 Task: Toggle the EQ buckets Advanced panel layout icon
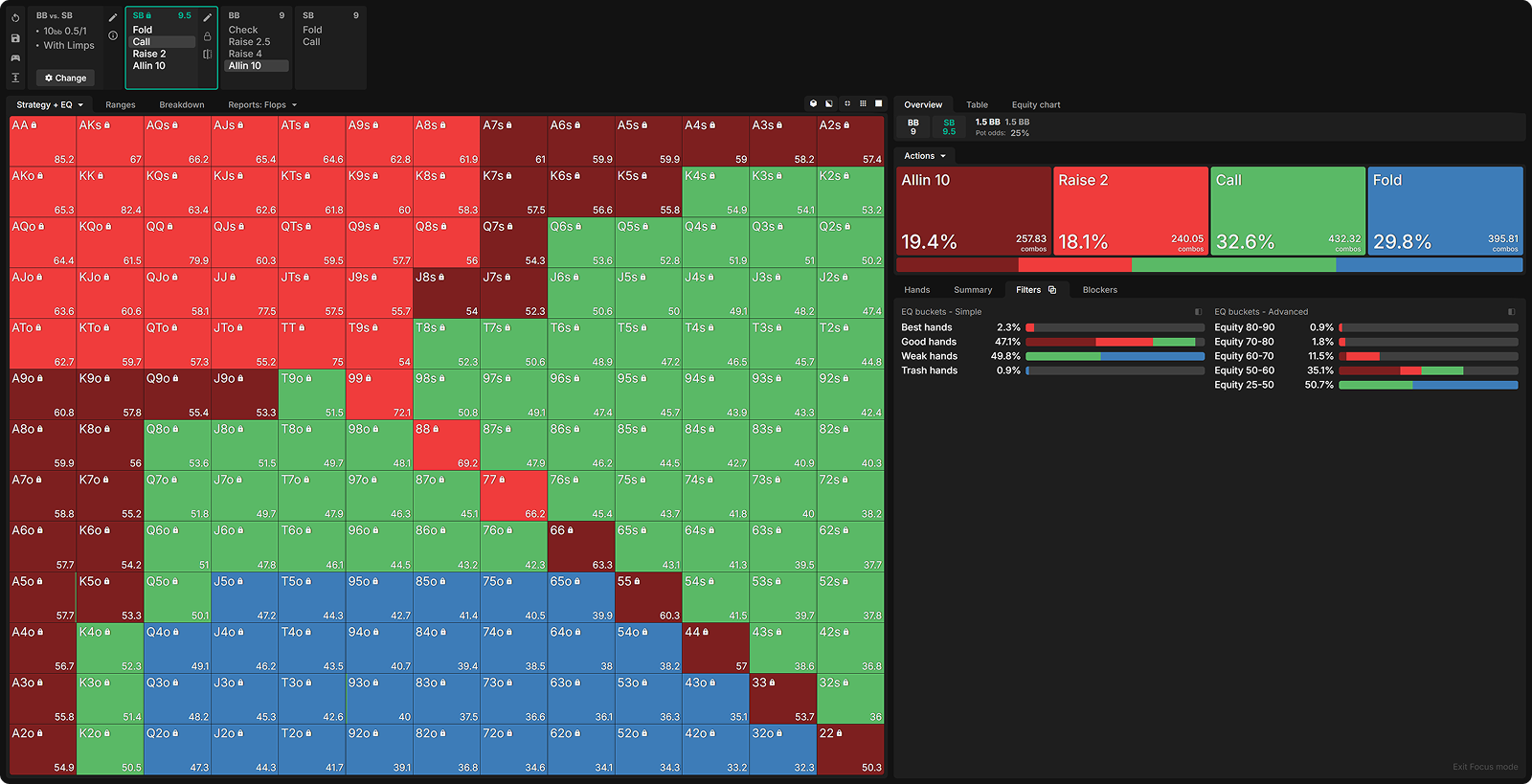tap(1512, 312)
